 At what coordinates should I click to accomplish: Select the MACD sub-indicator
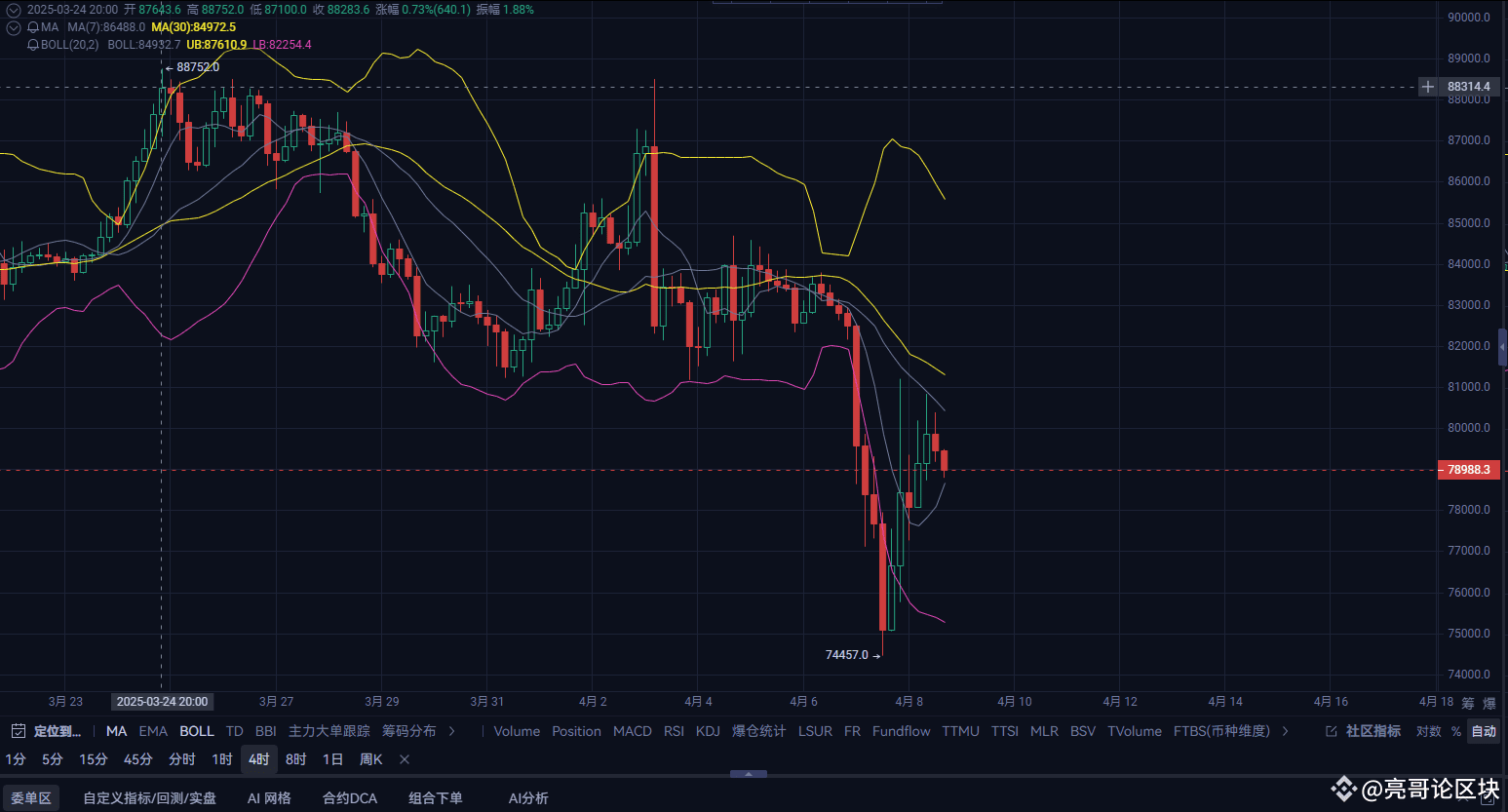[632, 731]
